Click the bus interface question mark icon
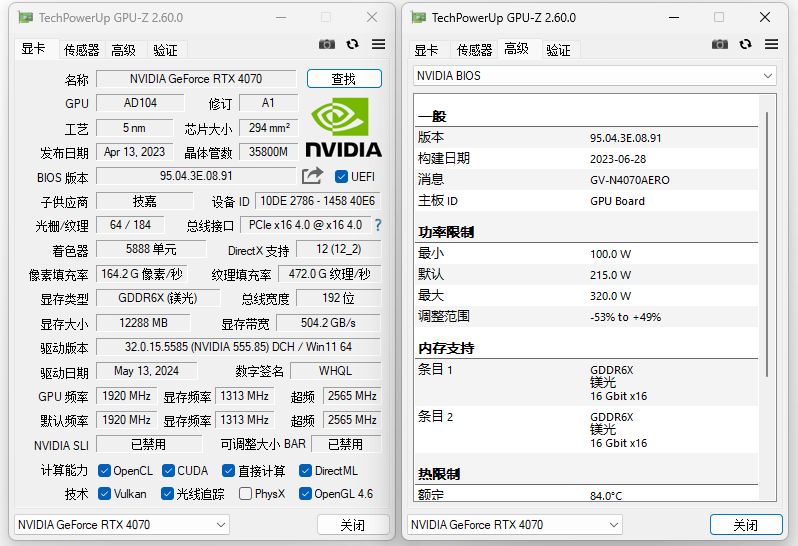Screen dimensions: 798x546 pos(378,225)
